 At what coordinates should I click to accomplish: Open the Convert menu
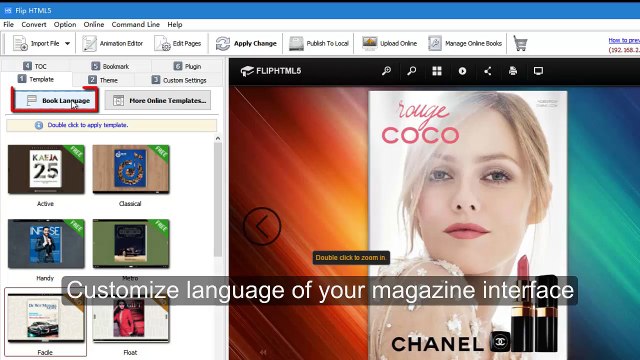tap(34, 24)
